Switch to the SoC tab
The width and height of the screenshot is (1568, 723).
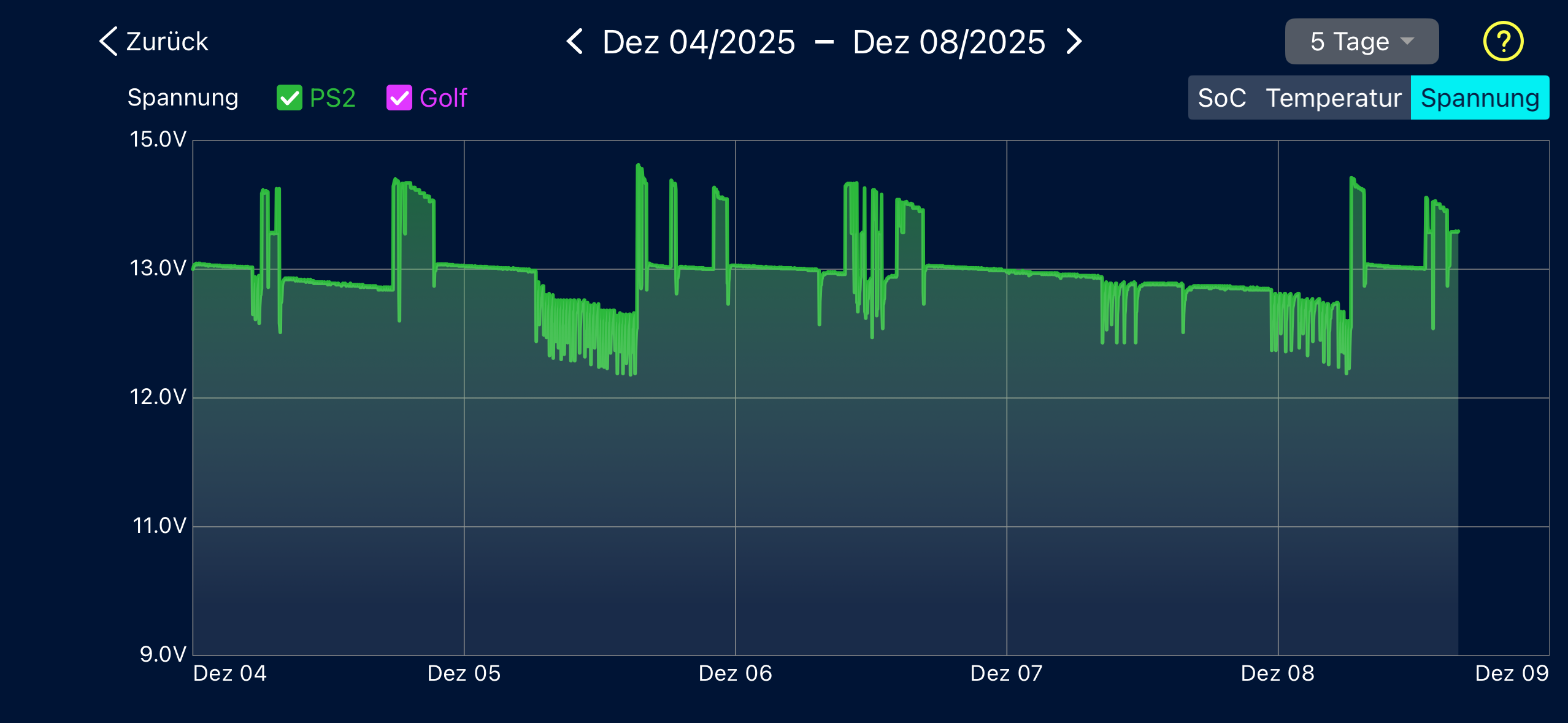click(x=1221, y=98)
